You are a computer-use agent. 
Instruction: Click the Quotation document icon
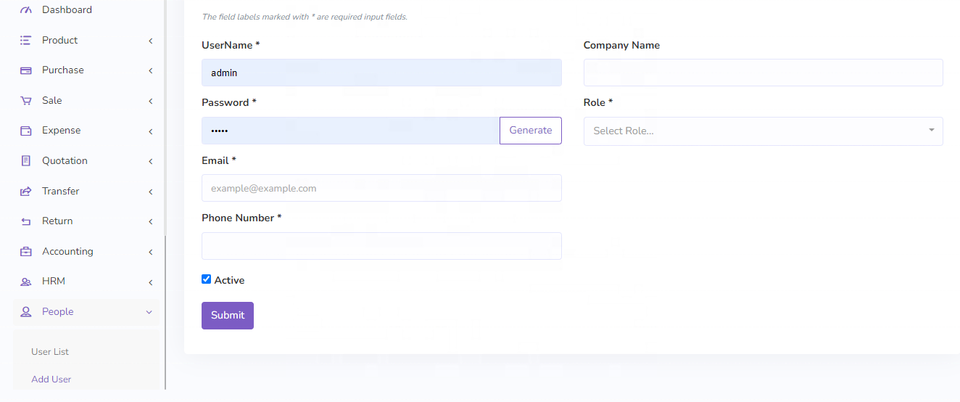tap(26, 161)
